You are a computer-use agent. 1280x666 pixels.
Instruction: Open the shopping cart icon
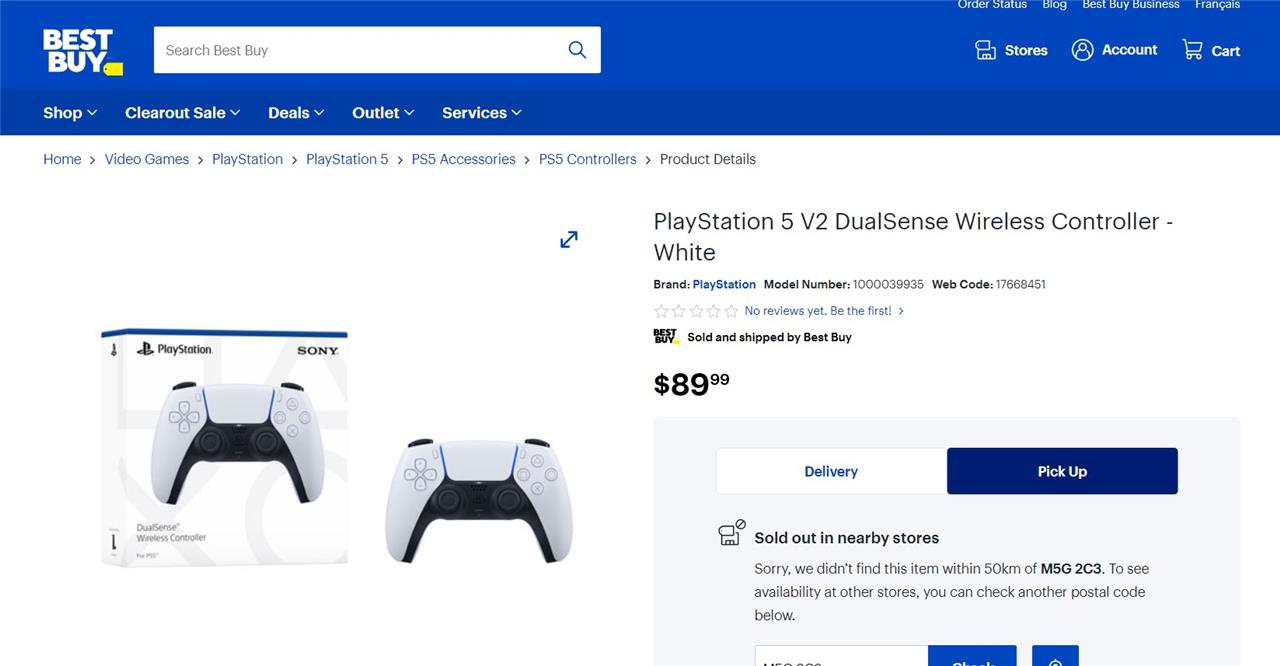[1192, 49]
